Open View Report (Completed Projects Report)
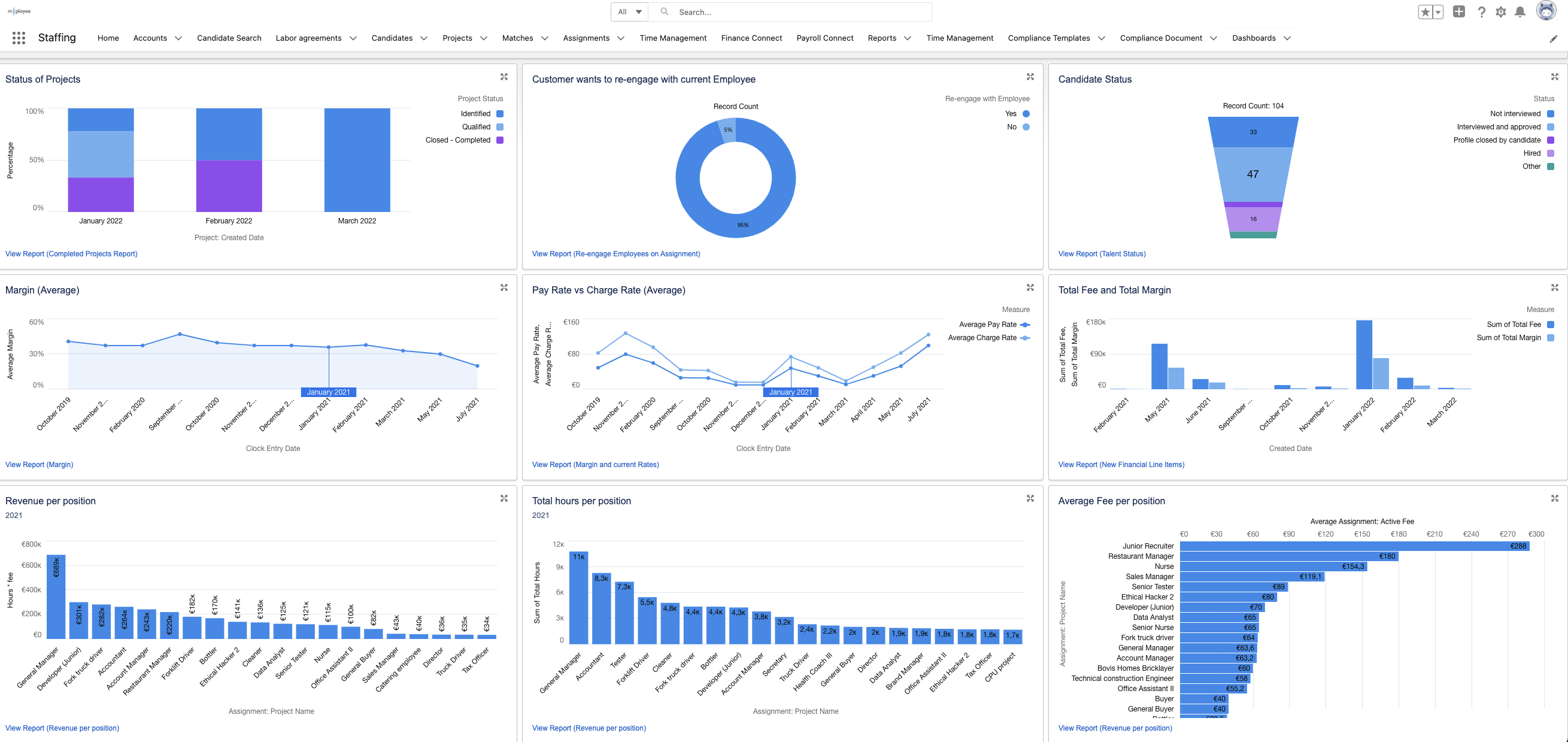This screenshot has height=742, width=1568. 71,254
